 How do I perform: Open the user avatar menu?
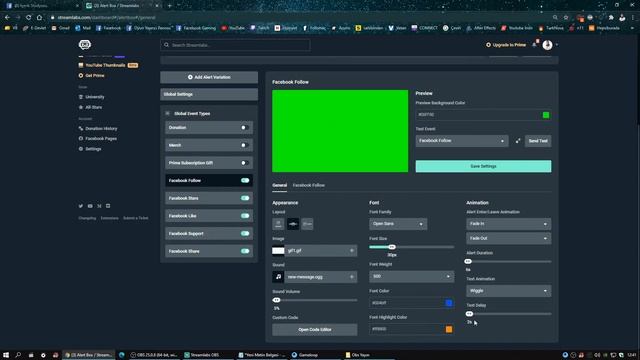click(x=547, y=45)
